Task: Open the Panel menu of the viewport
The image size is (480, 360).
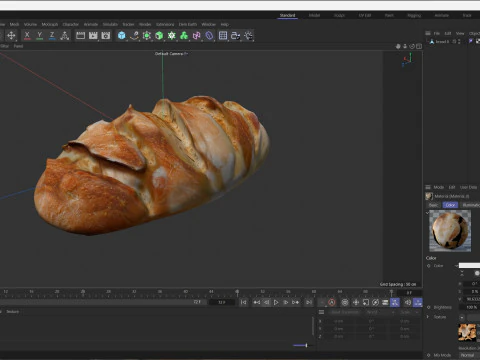Action: [x=18, y=46]
